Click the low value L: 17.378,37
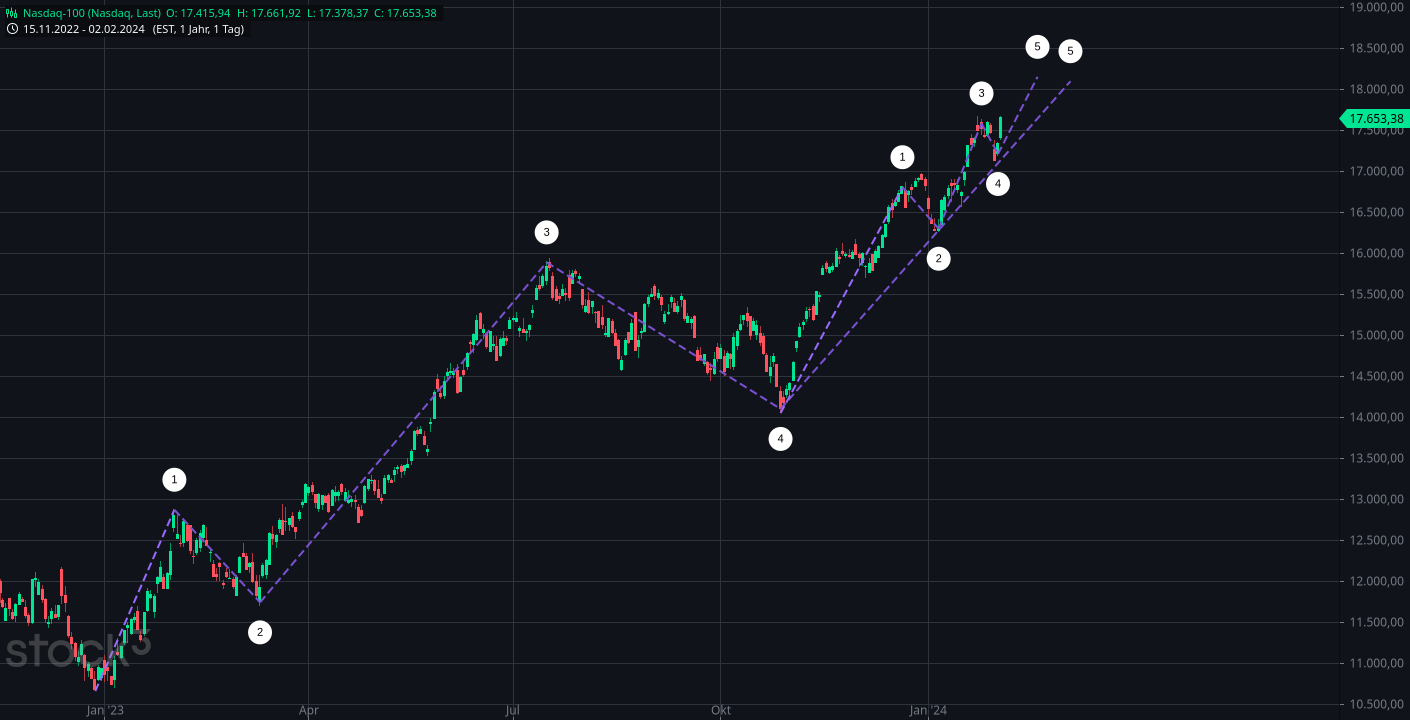The image size is (1410, 720). pos(337,13)
